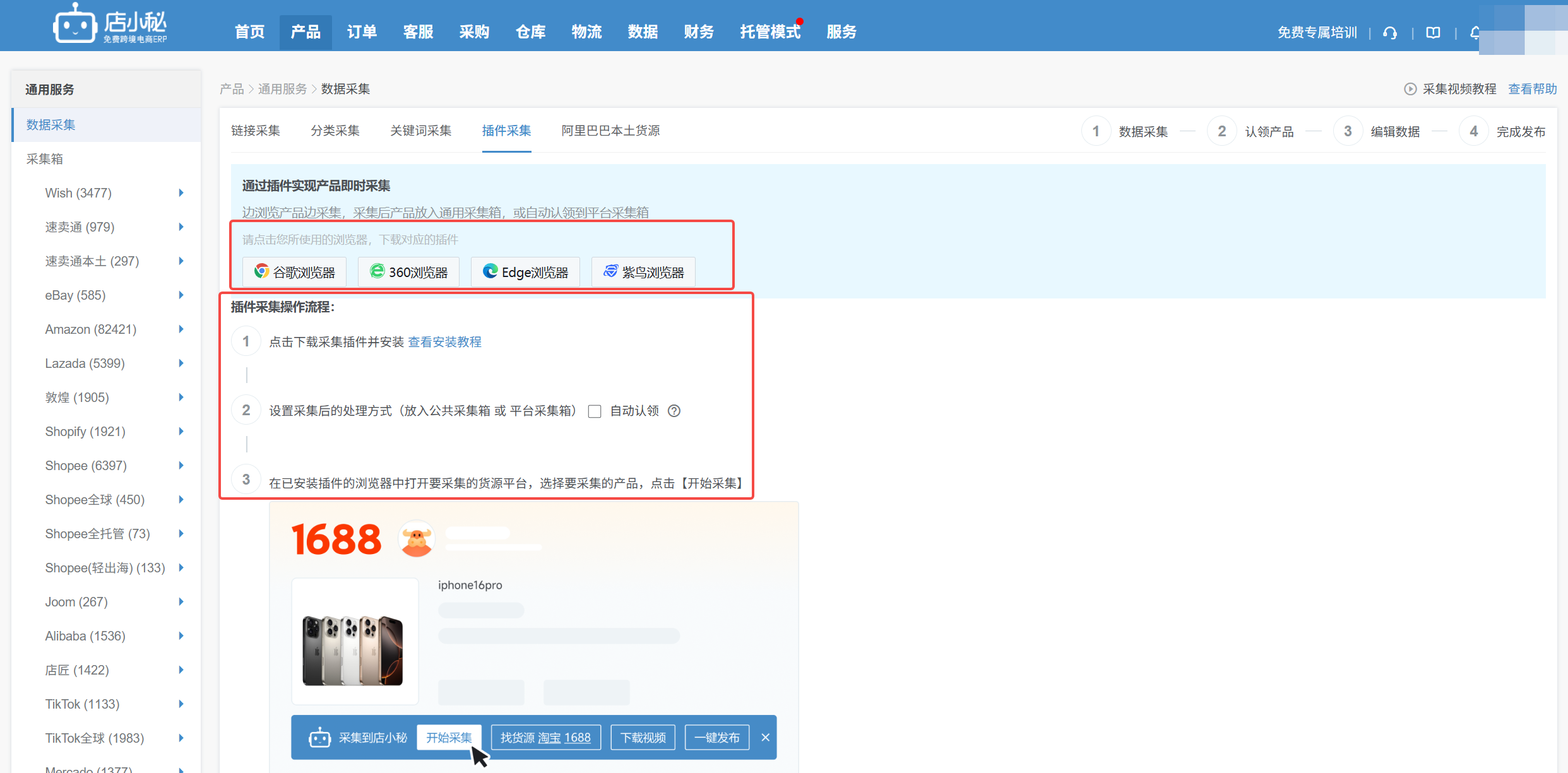Click step 2 认领产品 indicator
Image resolution: width=1568 pixels, height=773 pixels.
pos(1251,131)
